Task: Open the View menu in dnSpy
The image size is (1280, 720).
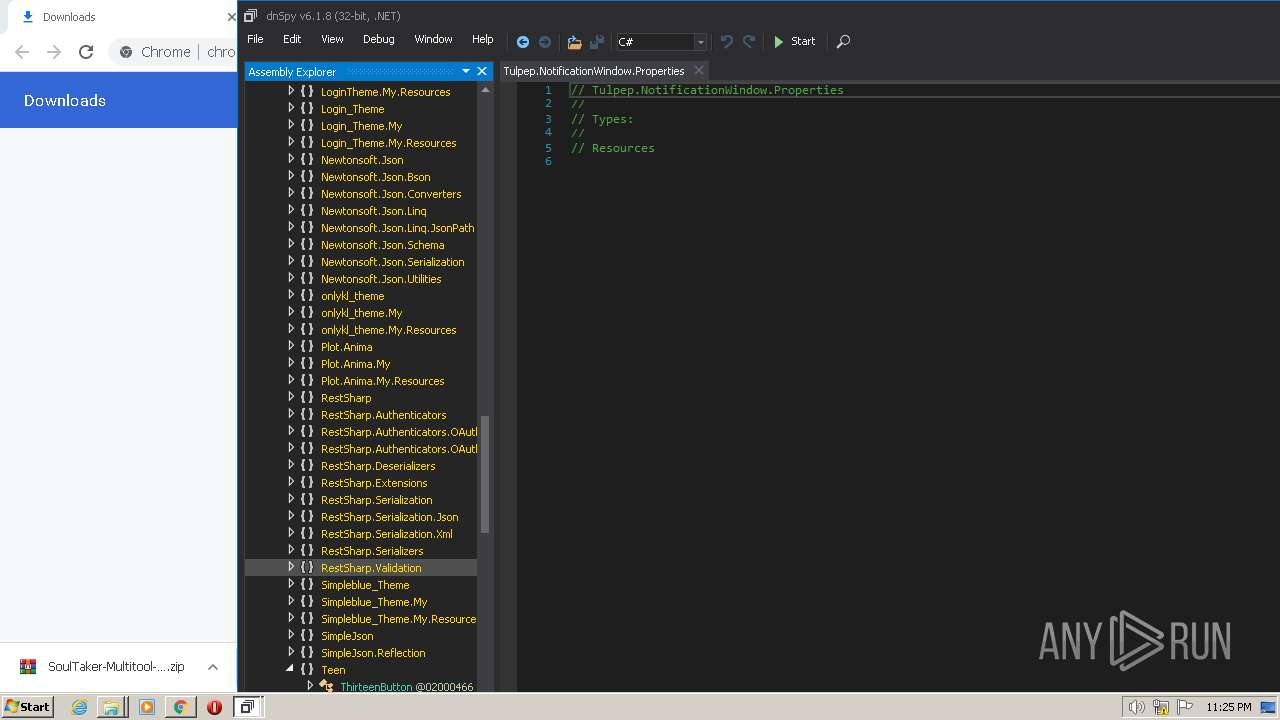Action: click(332, 39)
